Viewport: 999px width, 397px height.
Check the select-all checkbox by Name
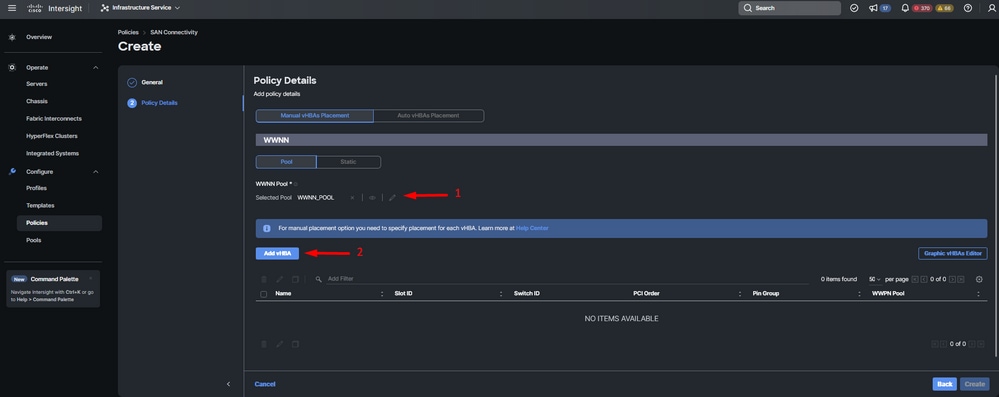264,294
